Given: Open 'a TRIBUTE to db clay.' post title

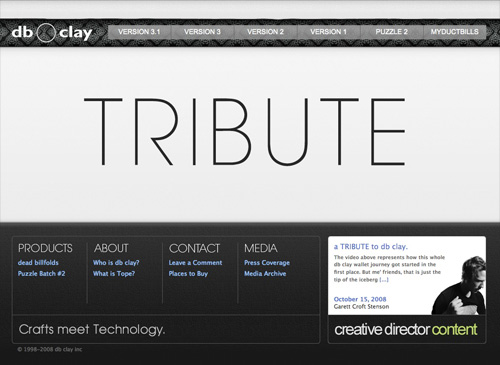Looking at the screenshot, I should [x=371, y=247].
